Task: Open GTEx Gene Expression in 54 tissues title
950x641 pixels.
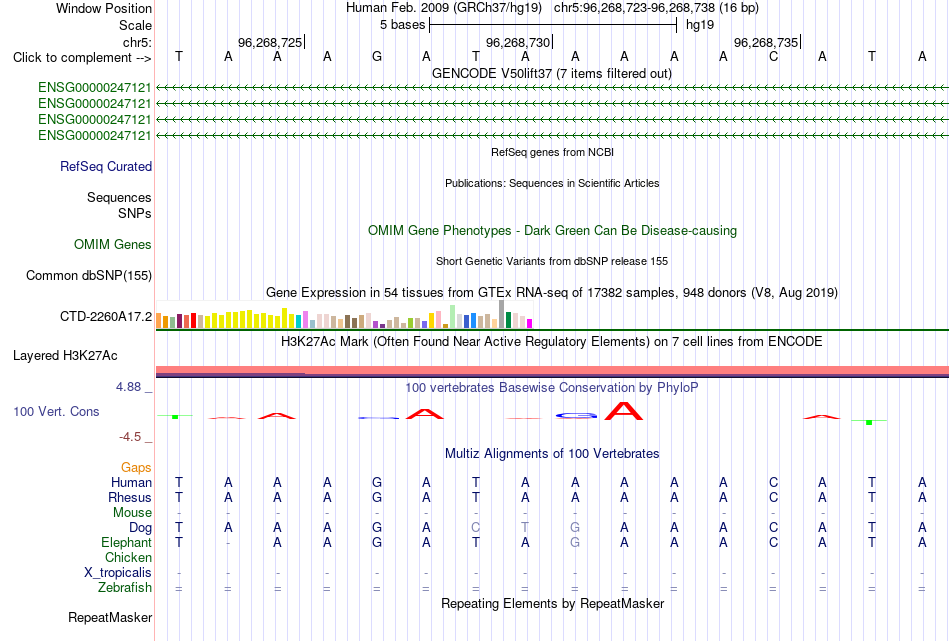Action: click(x=552, y=293)
